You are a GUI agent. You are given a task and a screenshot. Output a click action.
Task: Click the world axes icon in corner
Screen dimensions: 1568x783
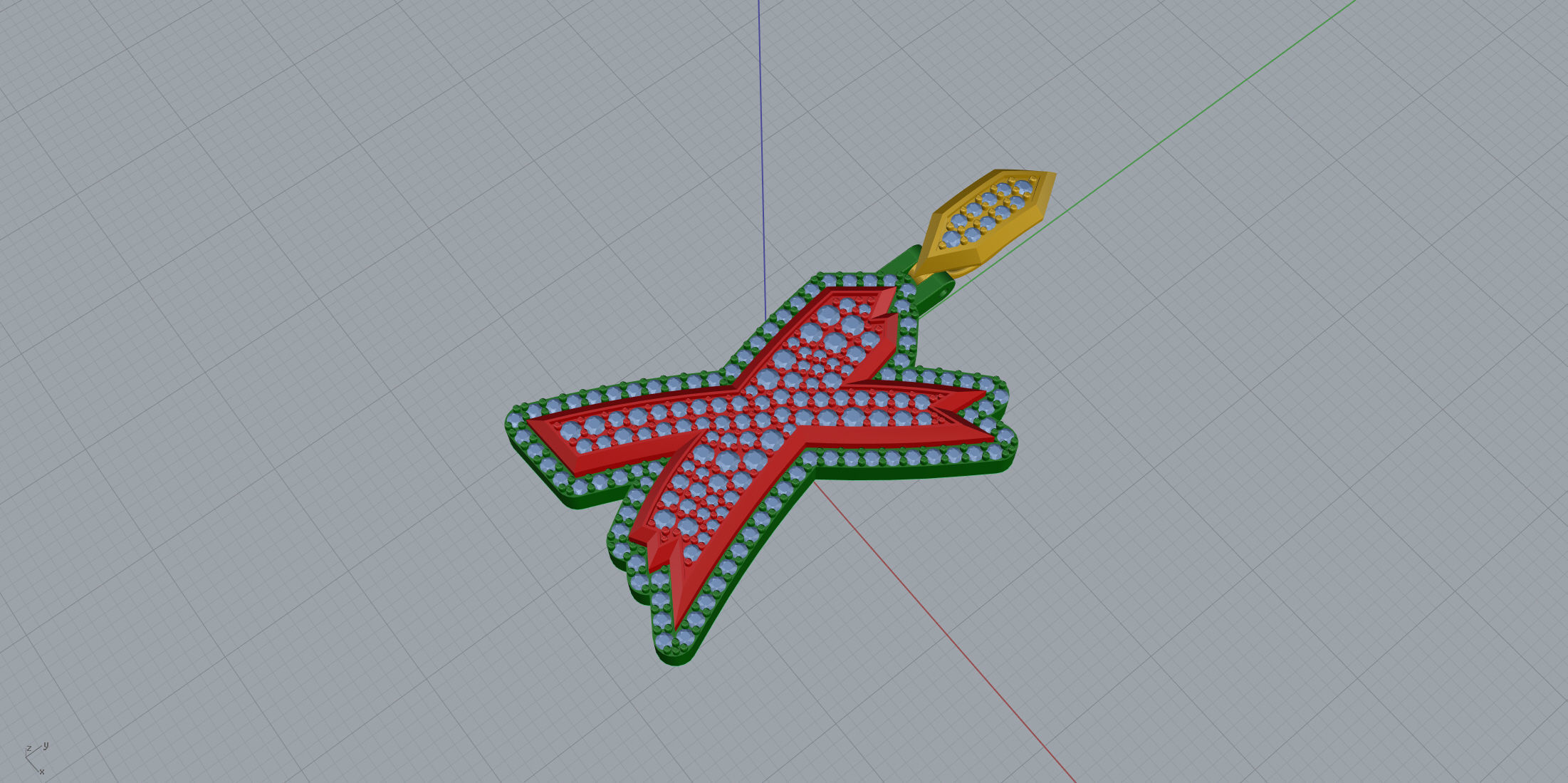click(x=36, y=759)
